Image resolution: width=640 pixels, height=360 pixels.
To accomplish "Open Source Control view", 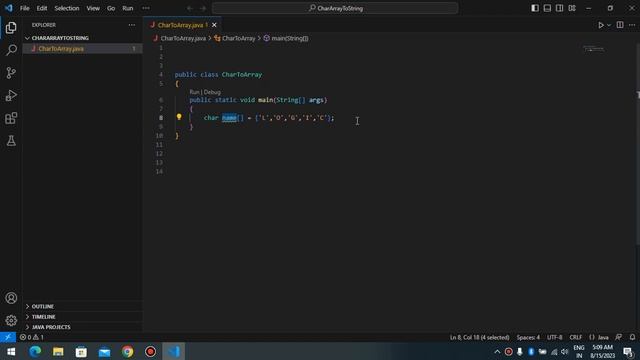I will tap(11, 73).
